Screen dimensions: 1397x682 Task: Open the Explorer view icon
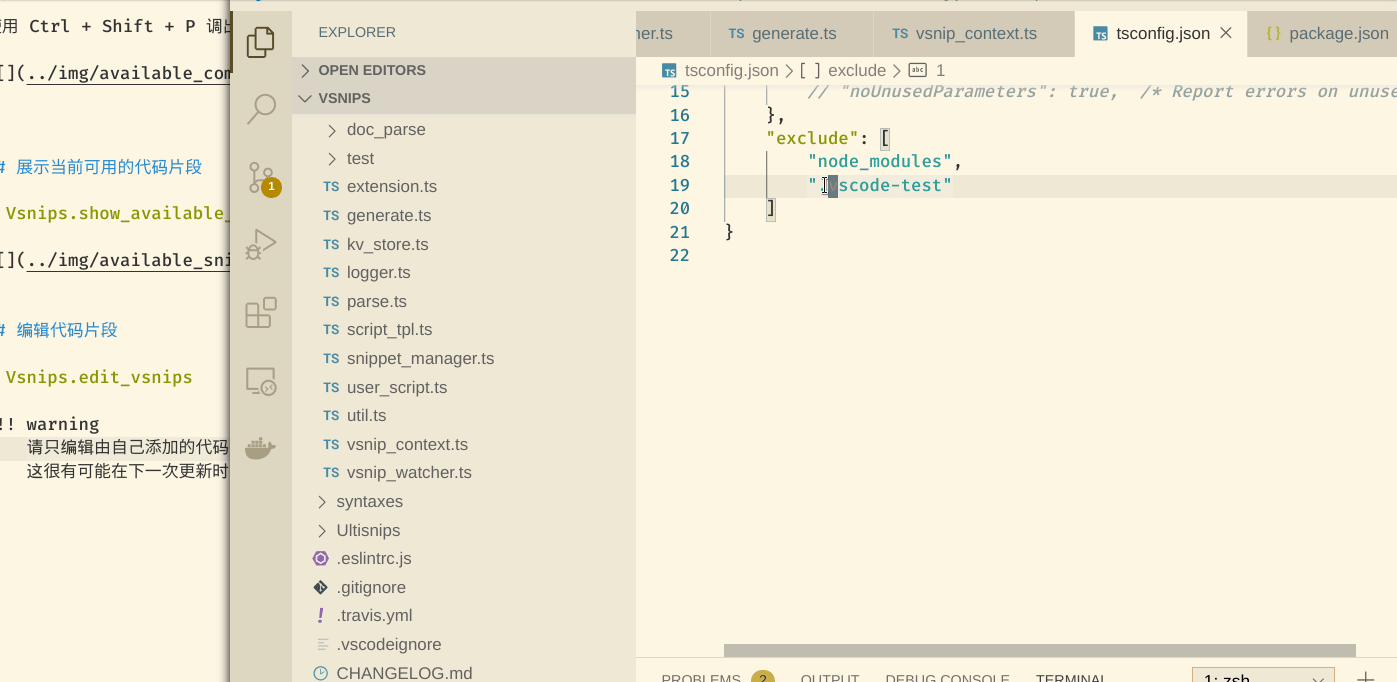(261, 42)
